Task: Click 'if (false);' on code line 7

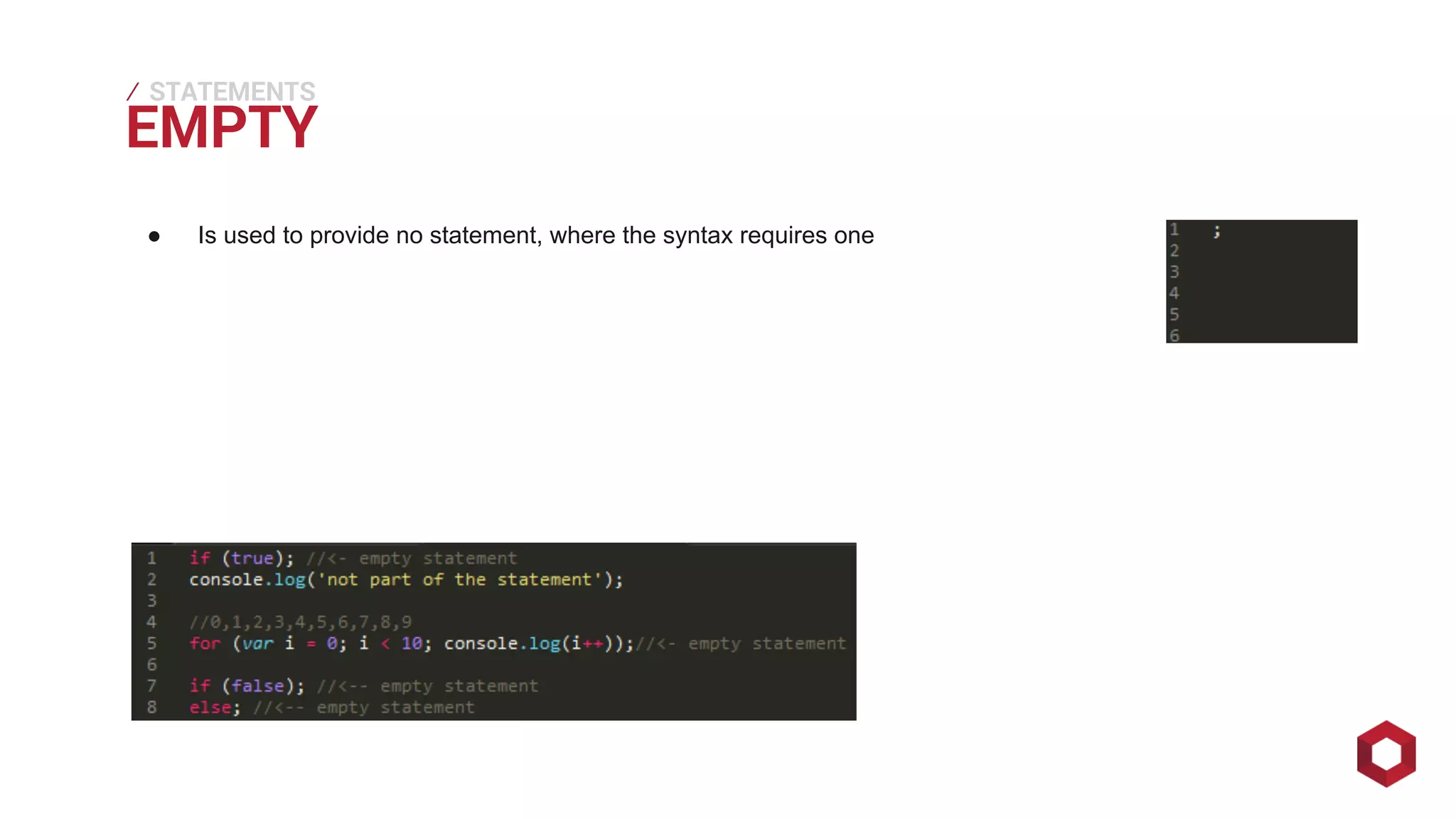Action: click(x=247, y=686)
